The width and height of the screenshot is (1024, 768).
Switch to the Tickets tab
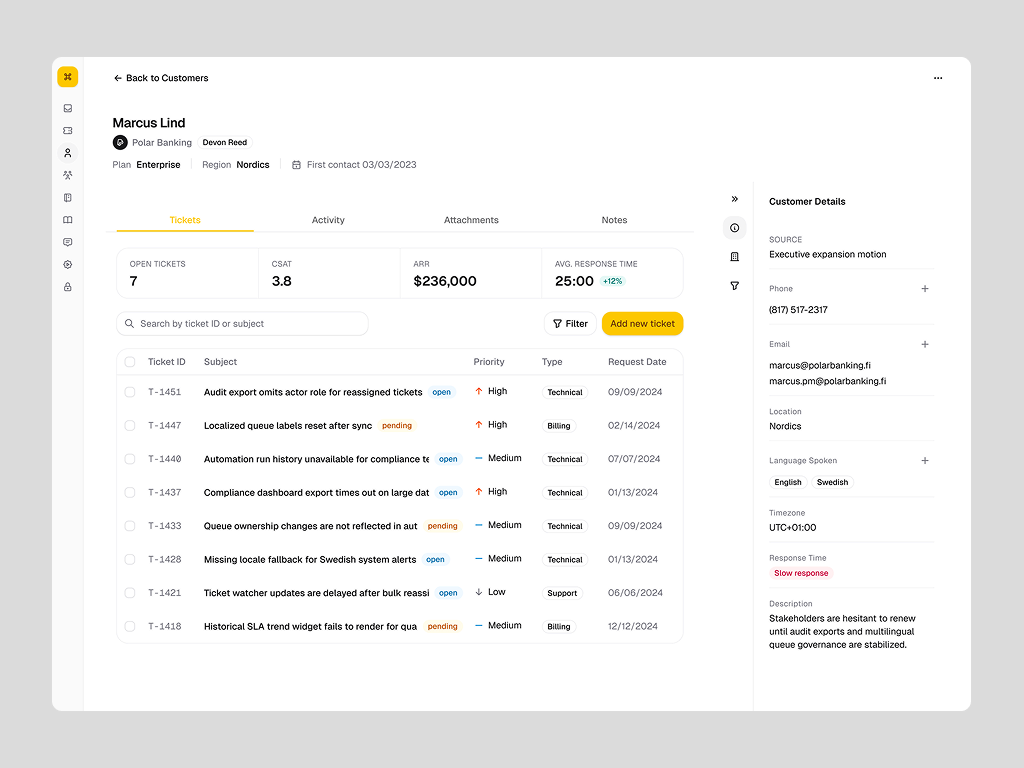pyautogui.click(x=185, y=220)
